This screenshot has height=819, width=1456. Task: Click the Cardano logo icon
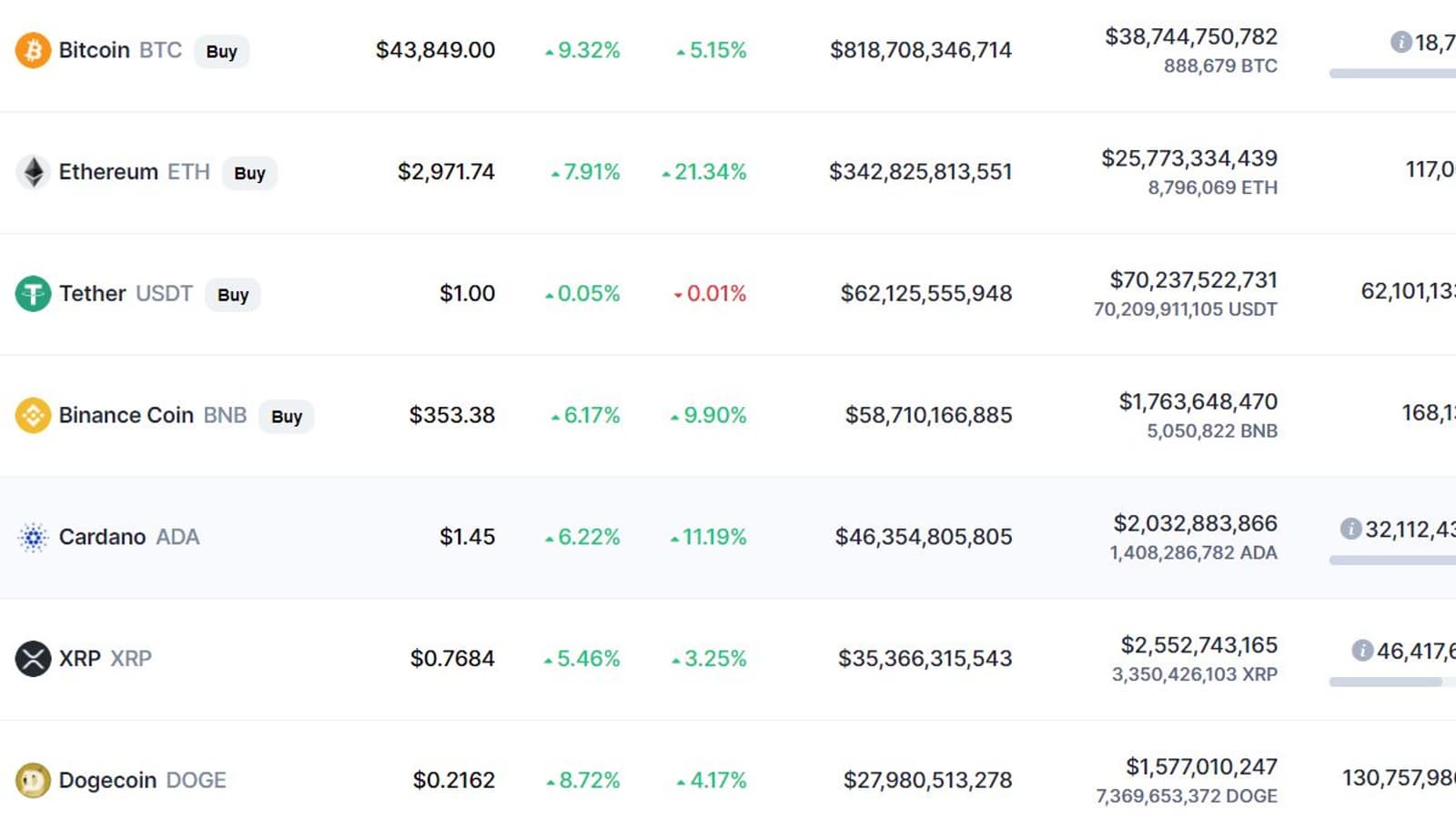click(33, 537)
